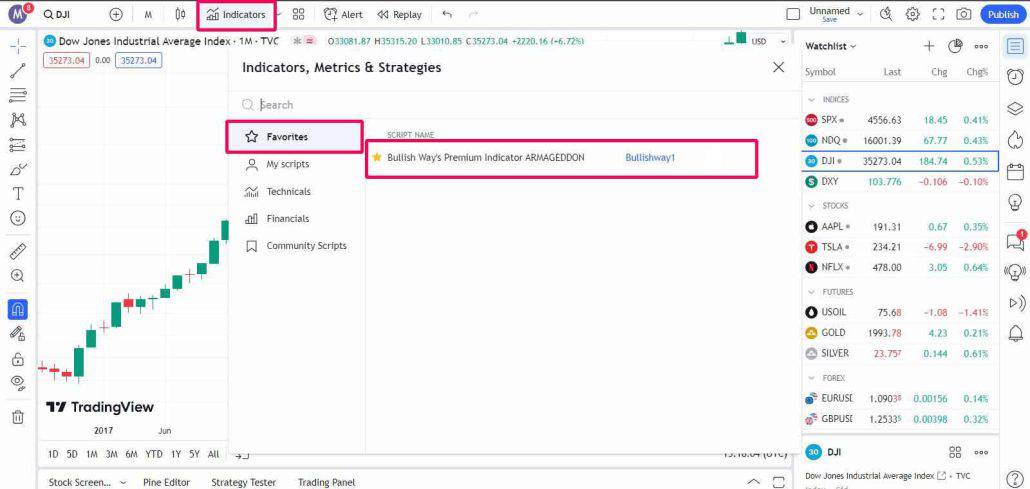
Task: Select TSLA in the watchlist
Action: pos(899,247)
